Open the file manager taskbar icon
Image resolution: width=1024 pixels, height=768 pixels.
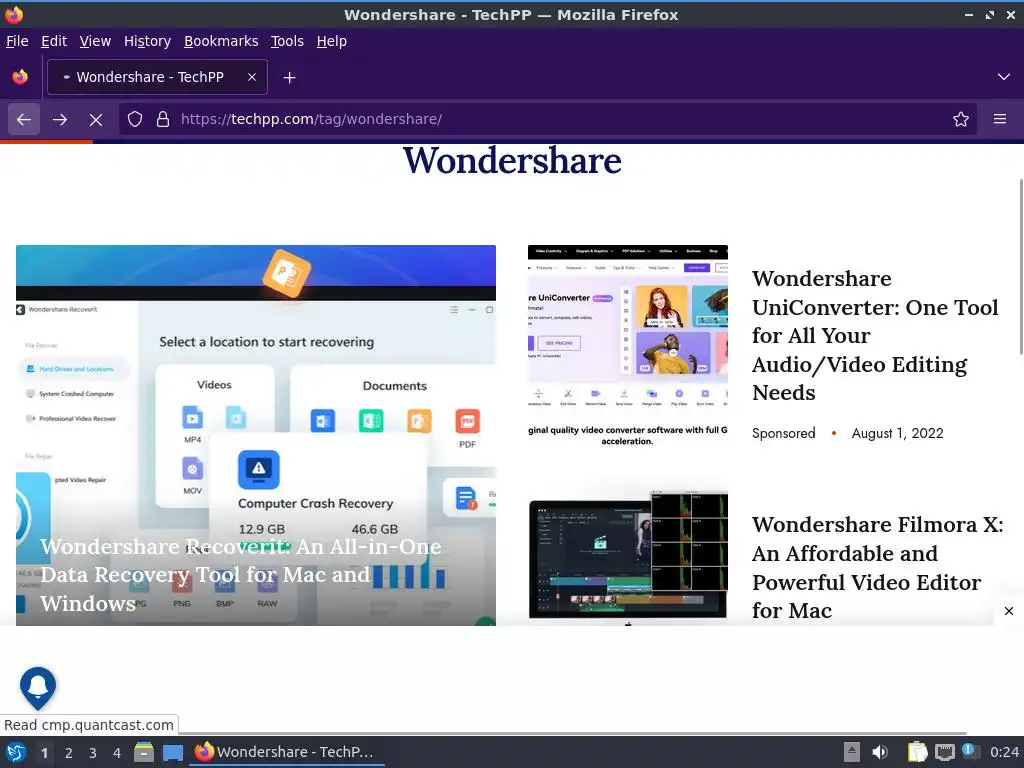click(144, 752)
